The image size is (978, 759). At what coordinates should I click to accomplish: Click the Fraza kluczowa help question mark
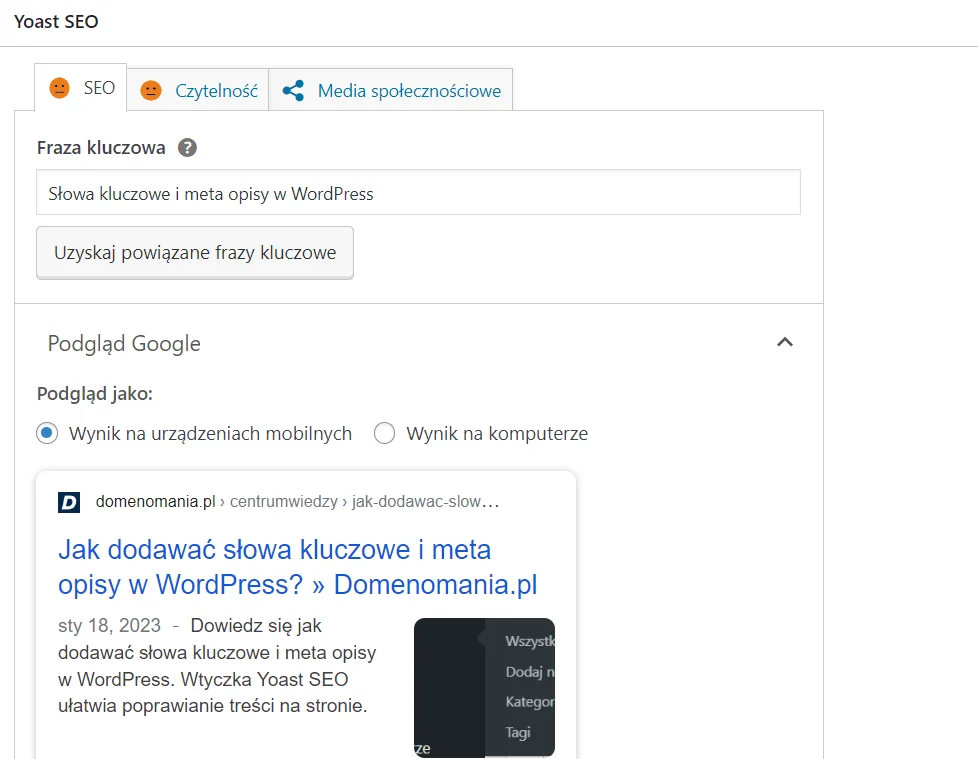point(187,148)
